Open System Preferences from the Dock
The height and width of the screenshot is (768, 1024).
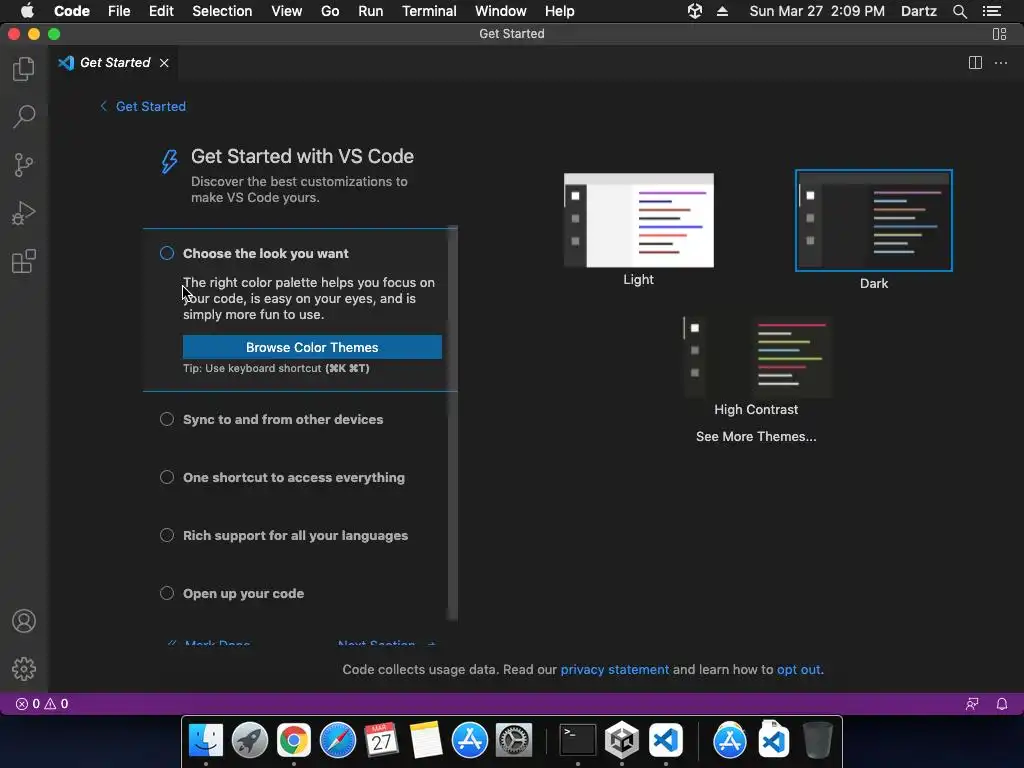(x=513, y=740)
